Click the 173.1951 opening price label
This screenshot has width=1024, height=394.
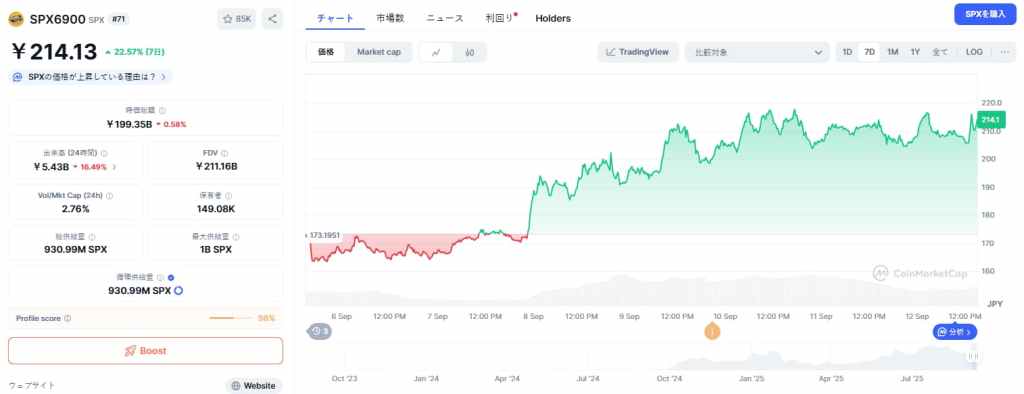(x=324, y=235)
